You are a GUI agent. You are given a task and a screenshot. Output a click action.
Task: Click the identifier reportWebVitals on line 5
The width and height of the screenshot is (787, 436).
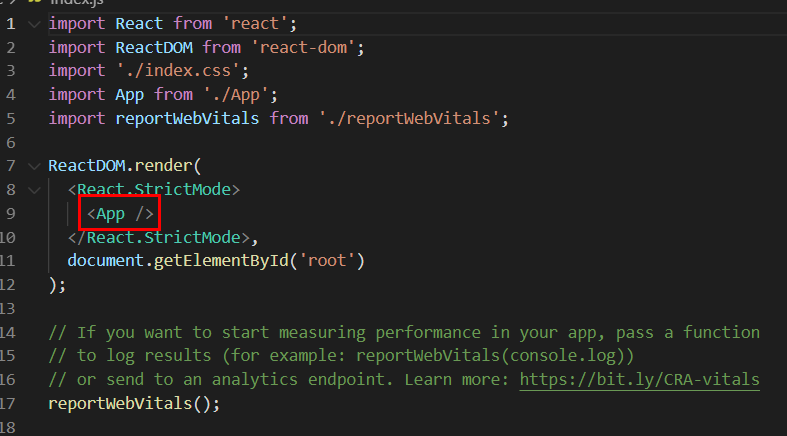click(x=187, y=118)
